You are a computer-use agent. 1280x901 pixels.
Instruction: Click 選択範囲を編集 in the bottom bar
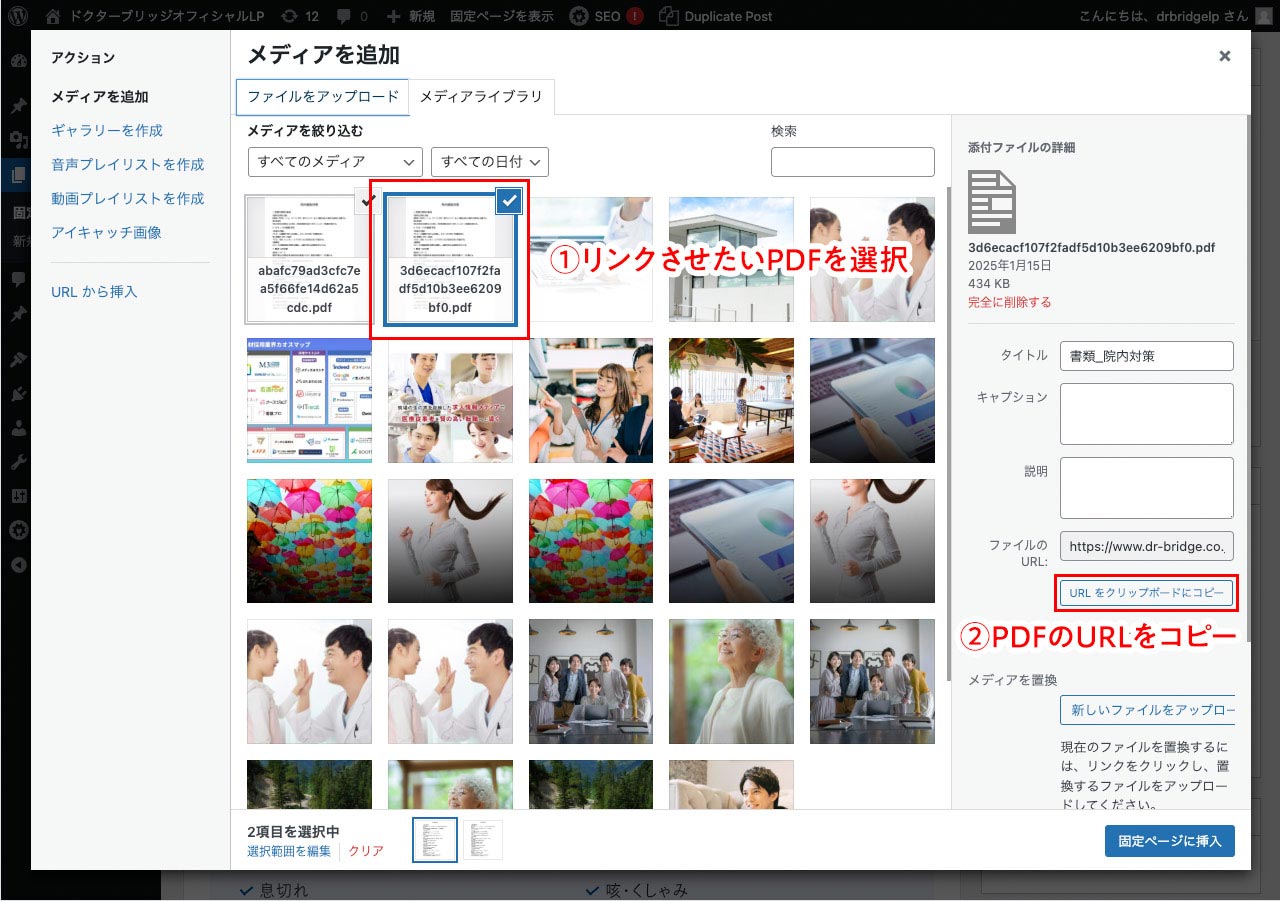tap(289, 851)
